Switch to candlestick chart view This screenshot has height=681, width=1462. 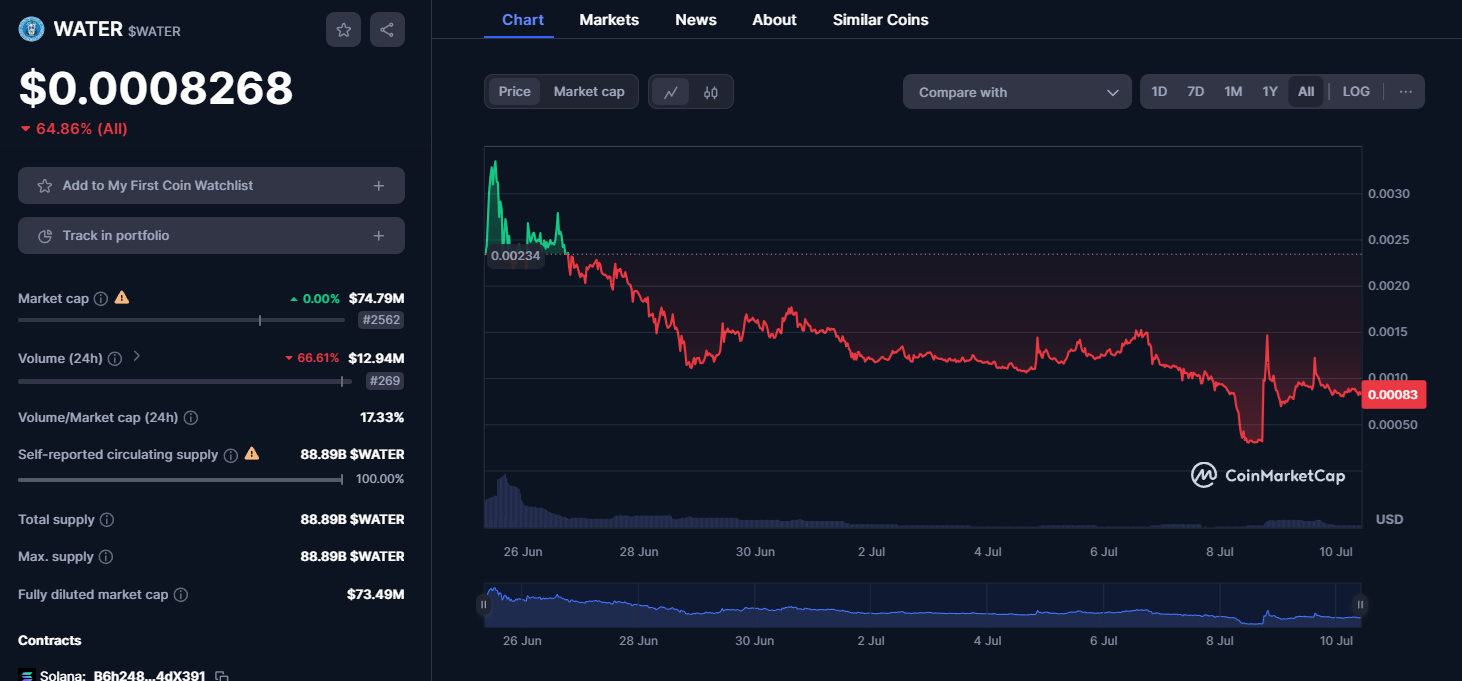[711, 92]
